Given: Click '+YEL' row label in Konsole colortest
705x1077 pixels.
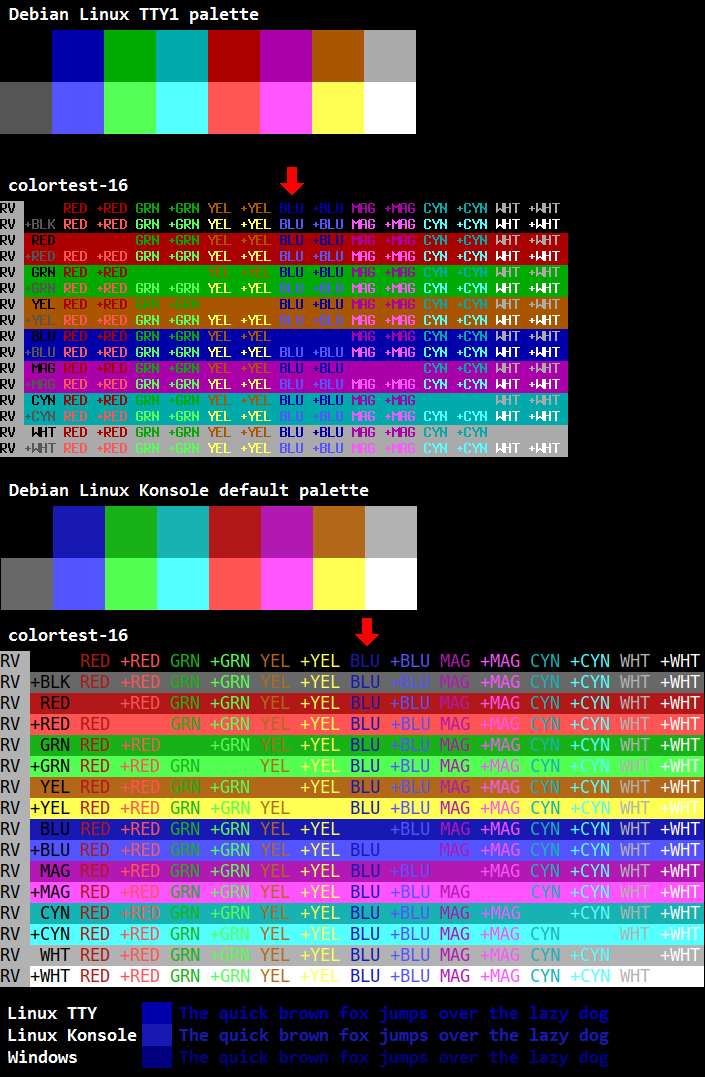Looking at the screenshot, I should click(50, 808).
